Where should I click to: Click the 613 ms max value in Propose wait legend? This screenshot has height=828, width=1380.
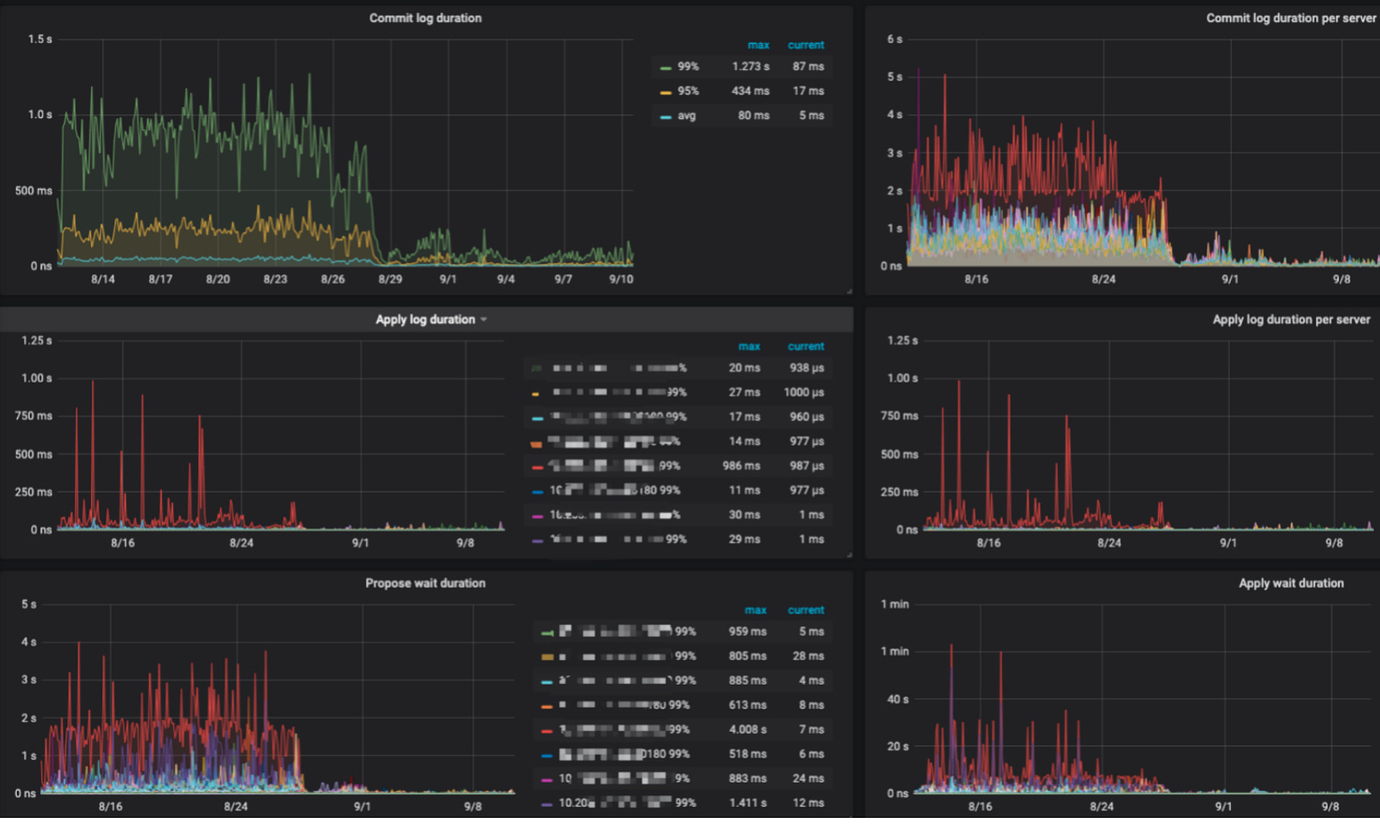748,705
